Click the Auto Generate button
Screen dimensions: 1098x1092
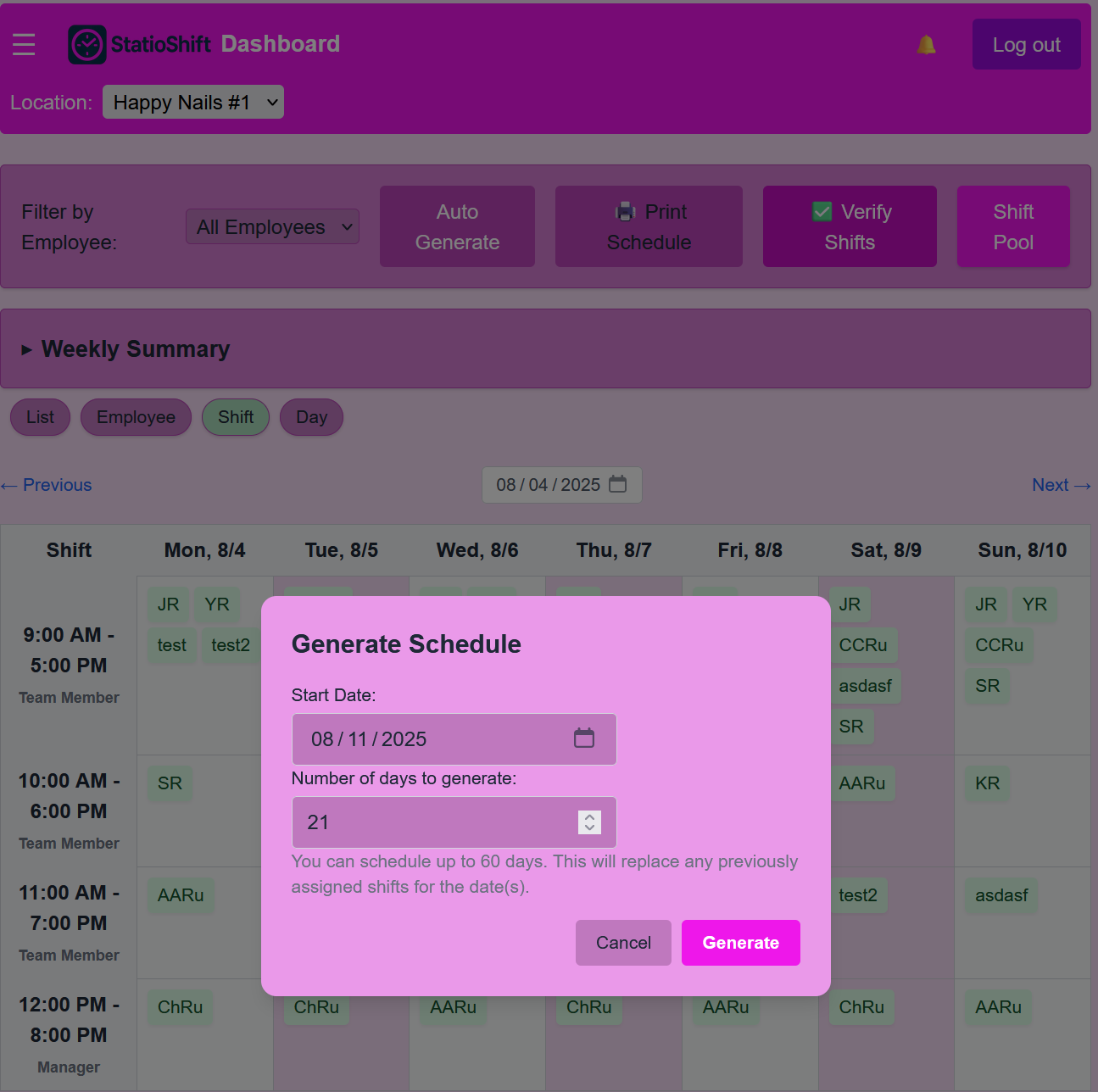pyautogui.click(x=457, y=226)
